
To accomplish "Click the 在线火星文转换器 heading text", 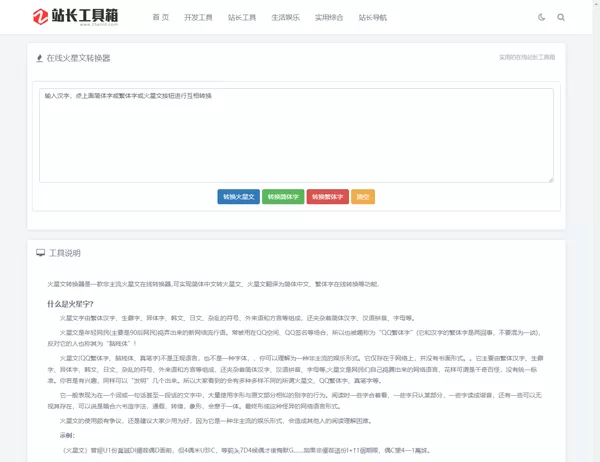I will click(x=78, y=58).
